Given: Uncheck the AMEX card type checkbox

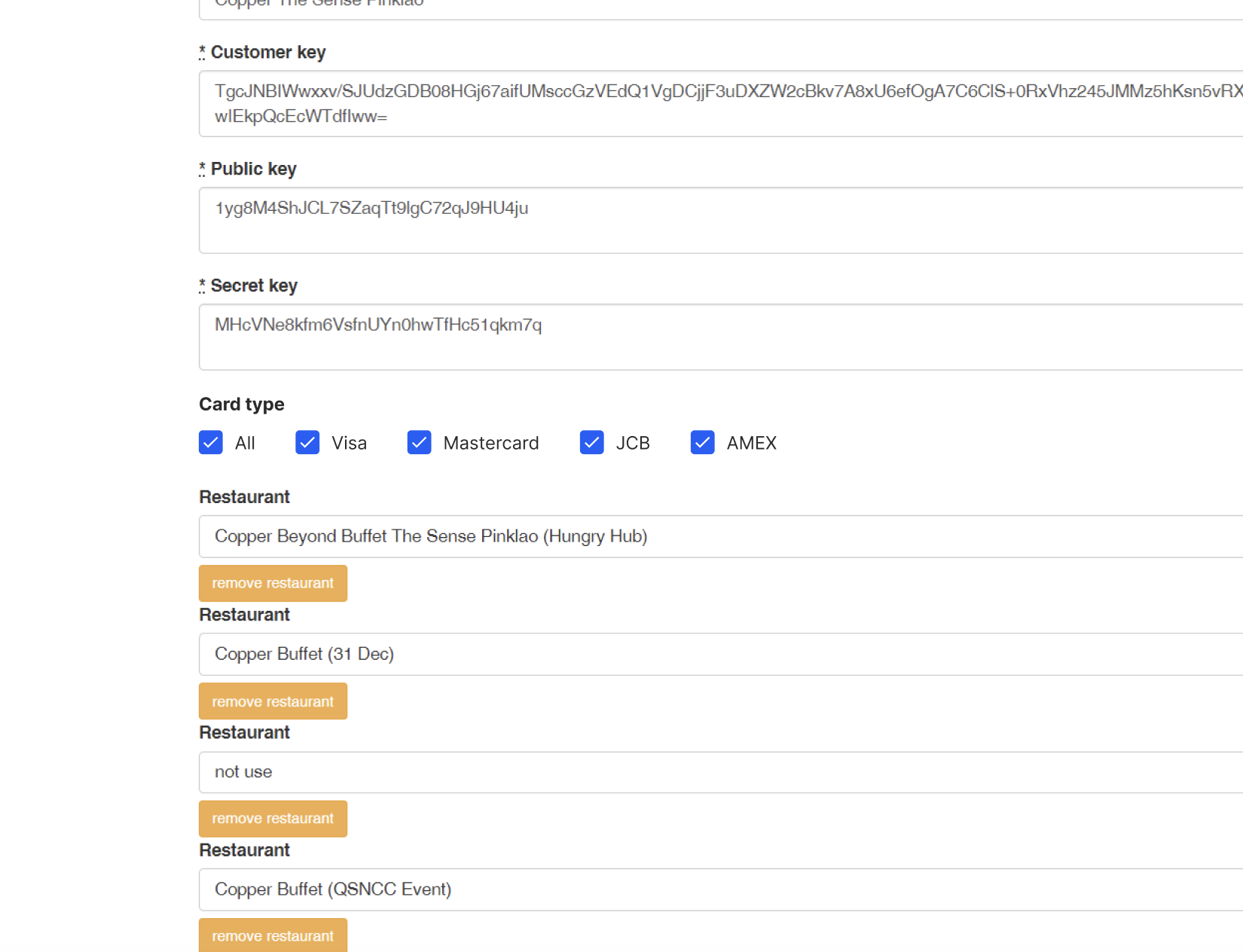Looking at the screenshot, I should pyautogui.click(x=702, y=443).
